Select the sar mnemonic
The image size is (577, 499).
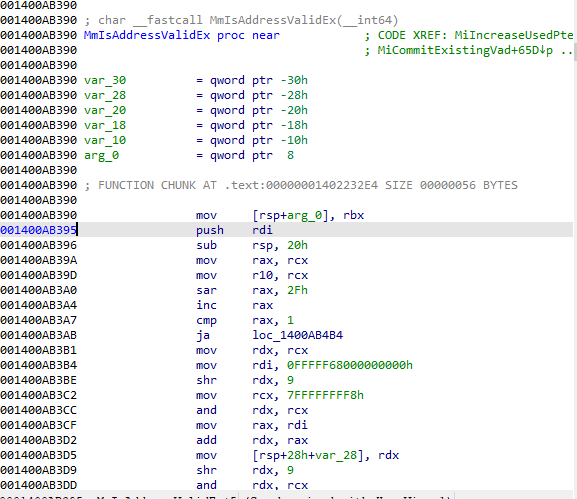coord(206,290)
